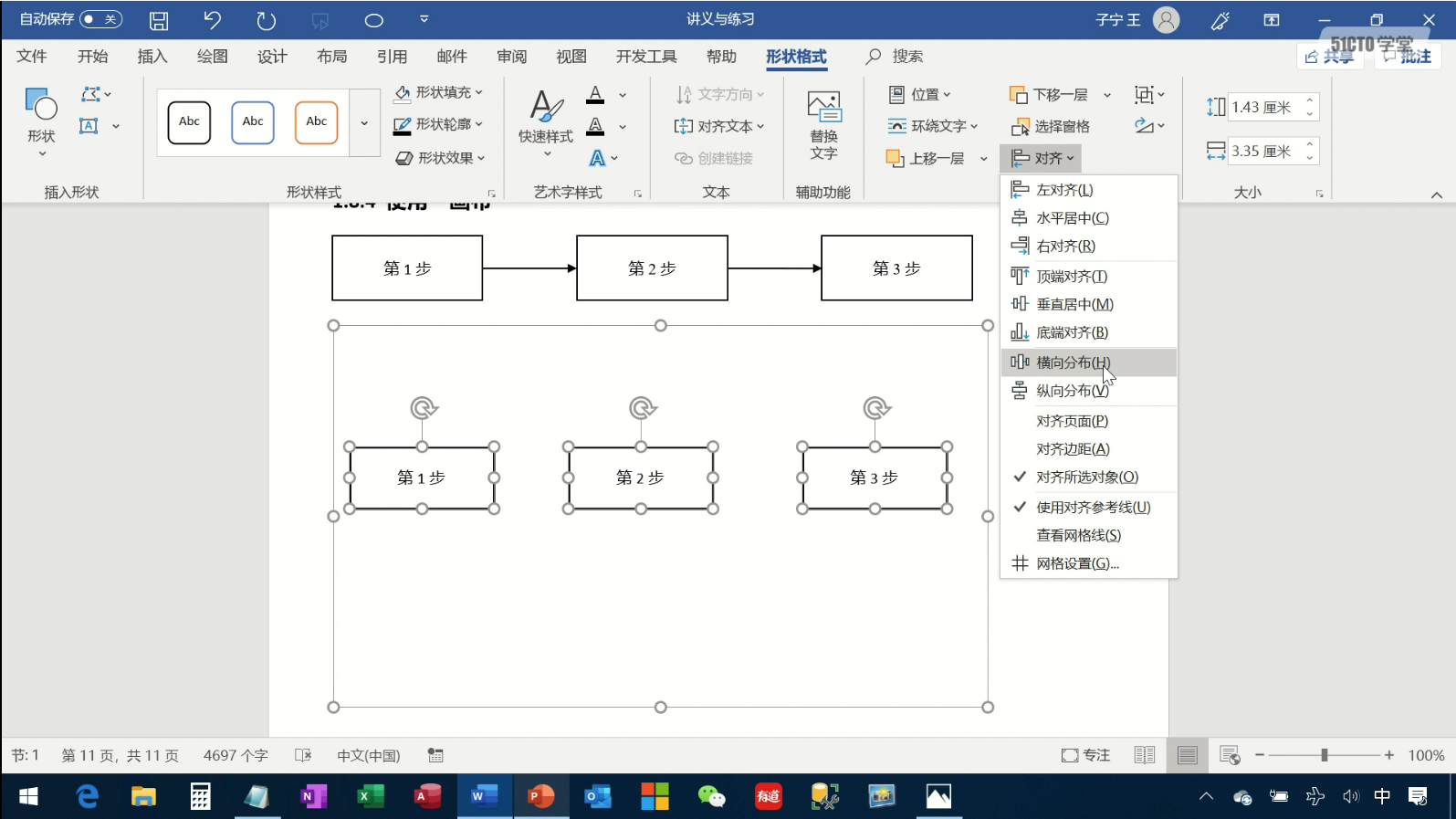
Task: Click the Undo arrow icon
Action: [212, 20]
